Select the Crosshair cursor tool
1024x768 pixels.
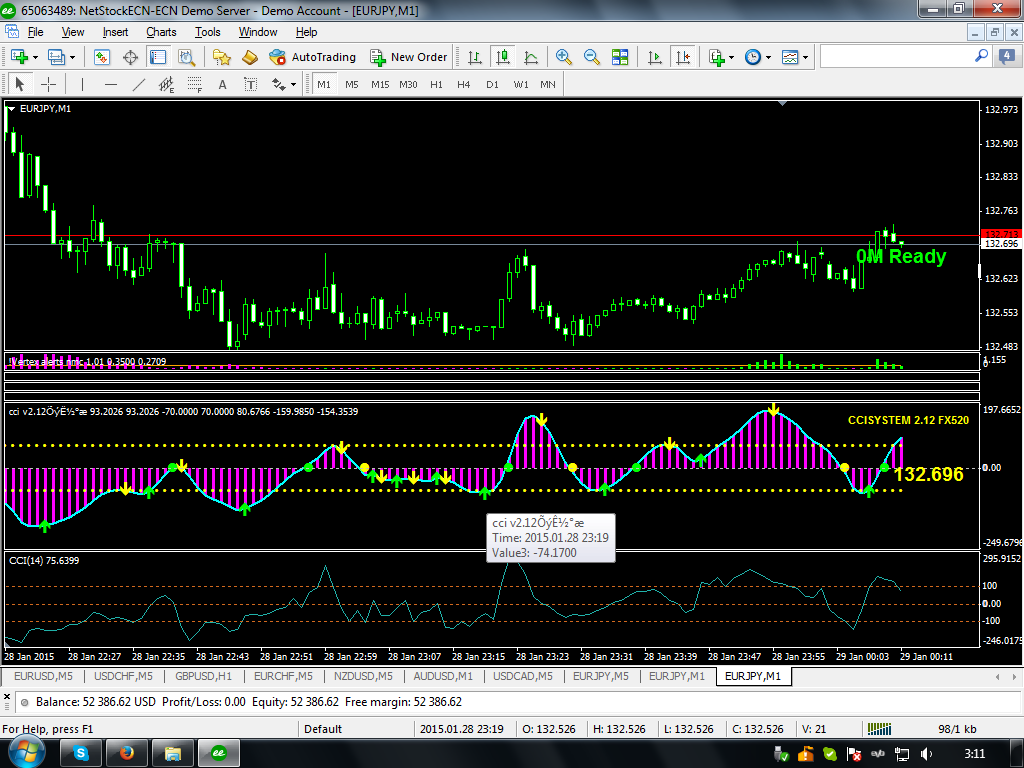pos(48,85)
